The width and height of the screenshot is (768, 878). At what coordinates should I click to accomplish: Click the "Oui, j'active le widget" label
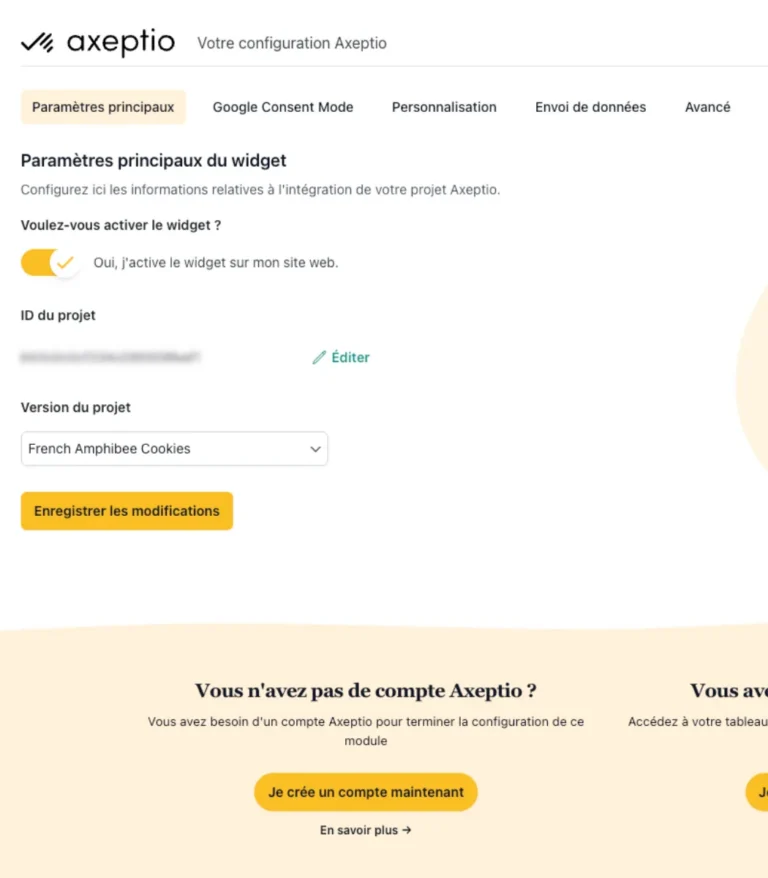216,263
